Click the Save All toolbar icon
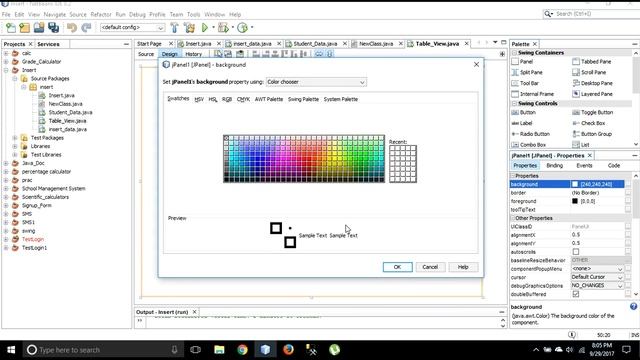Screen dimensions: 640x360 coord(53,28)
